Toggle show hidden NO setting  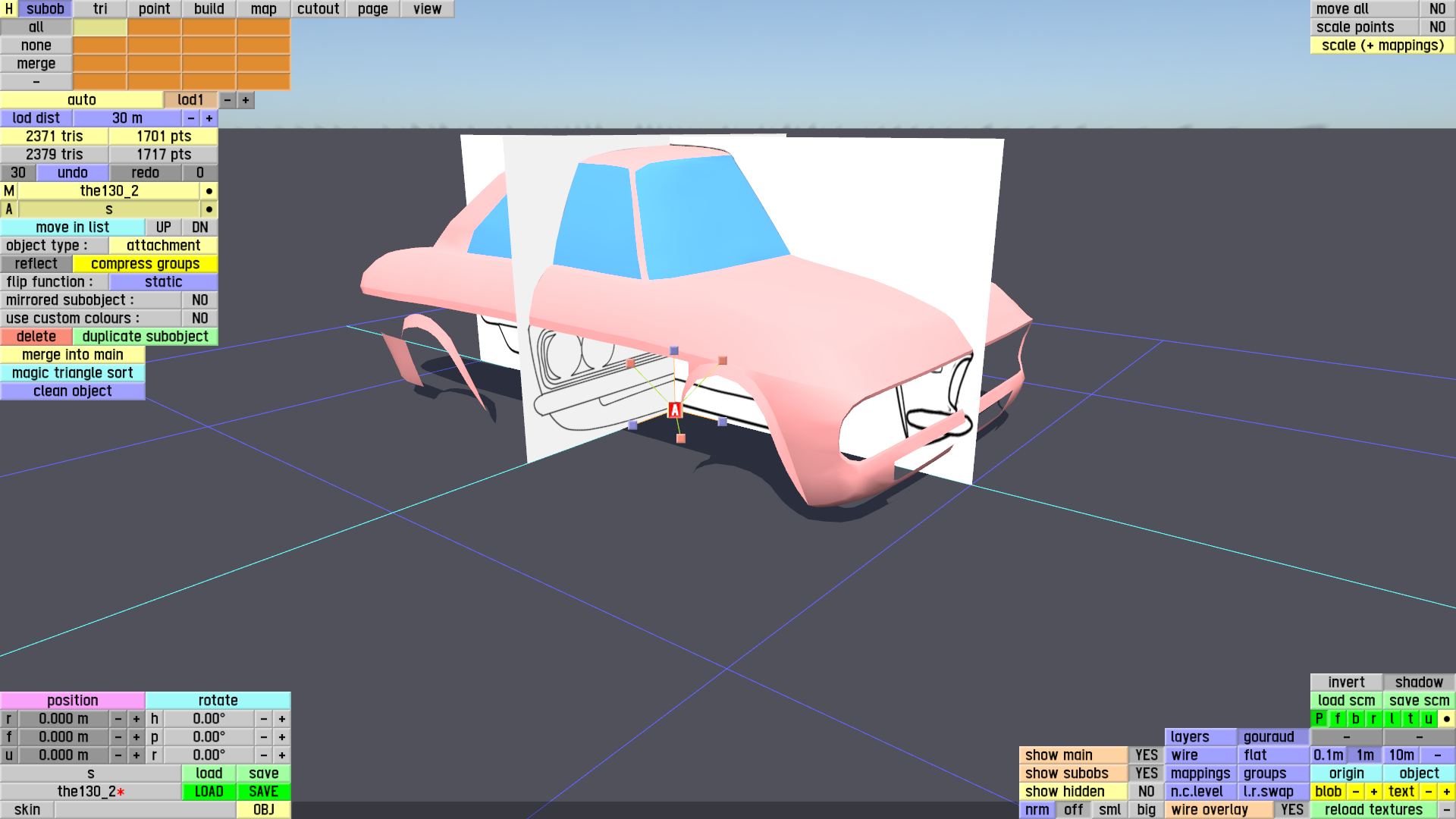point(1146,792)
